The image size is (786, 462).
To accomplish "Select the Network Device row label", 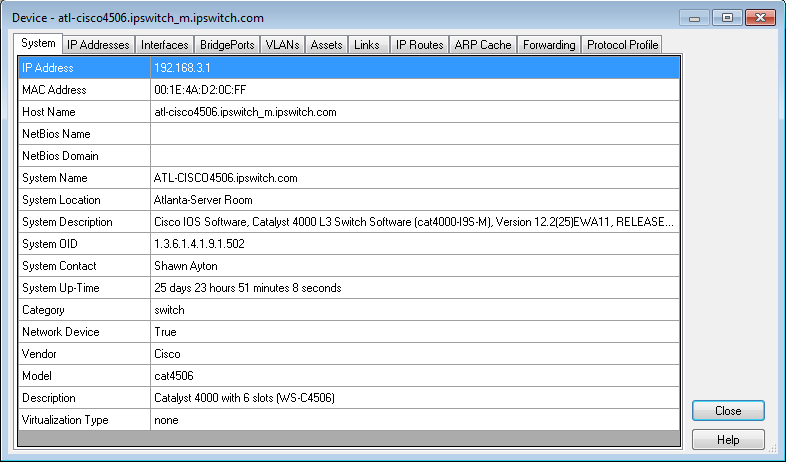I will coord(84,332).
